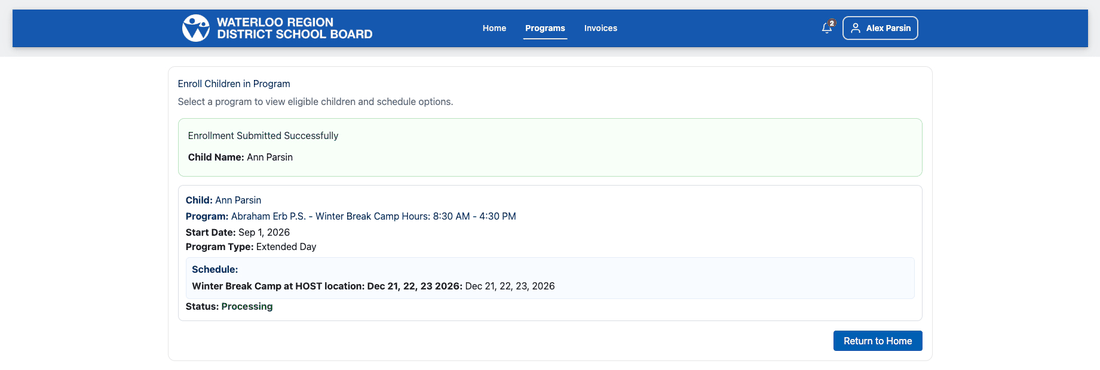Click the 'Status: Processing' label
Image resolution: width=1100 pixels, height=370 pixels.
229,307
